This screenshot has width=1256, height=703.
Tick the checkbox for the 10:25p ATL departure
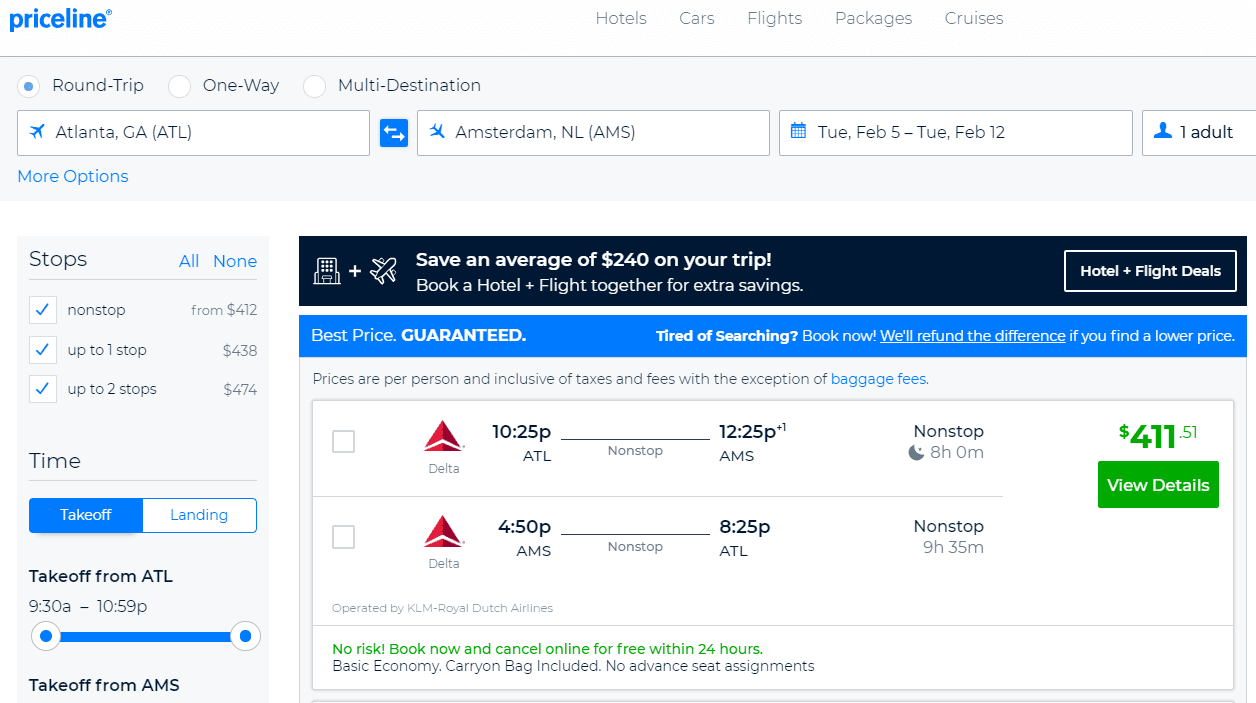click(x=344, y=441)
